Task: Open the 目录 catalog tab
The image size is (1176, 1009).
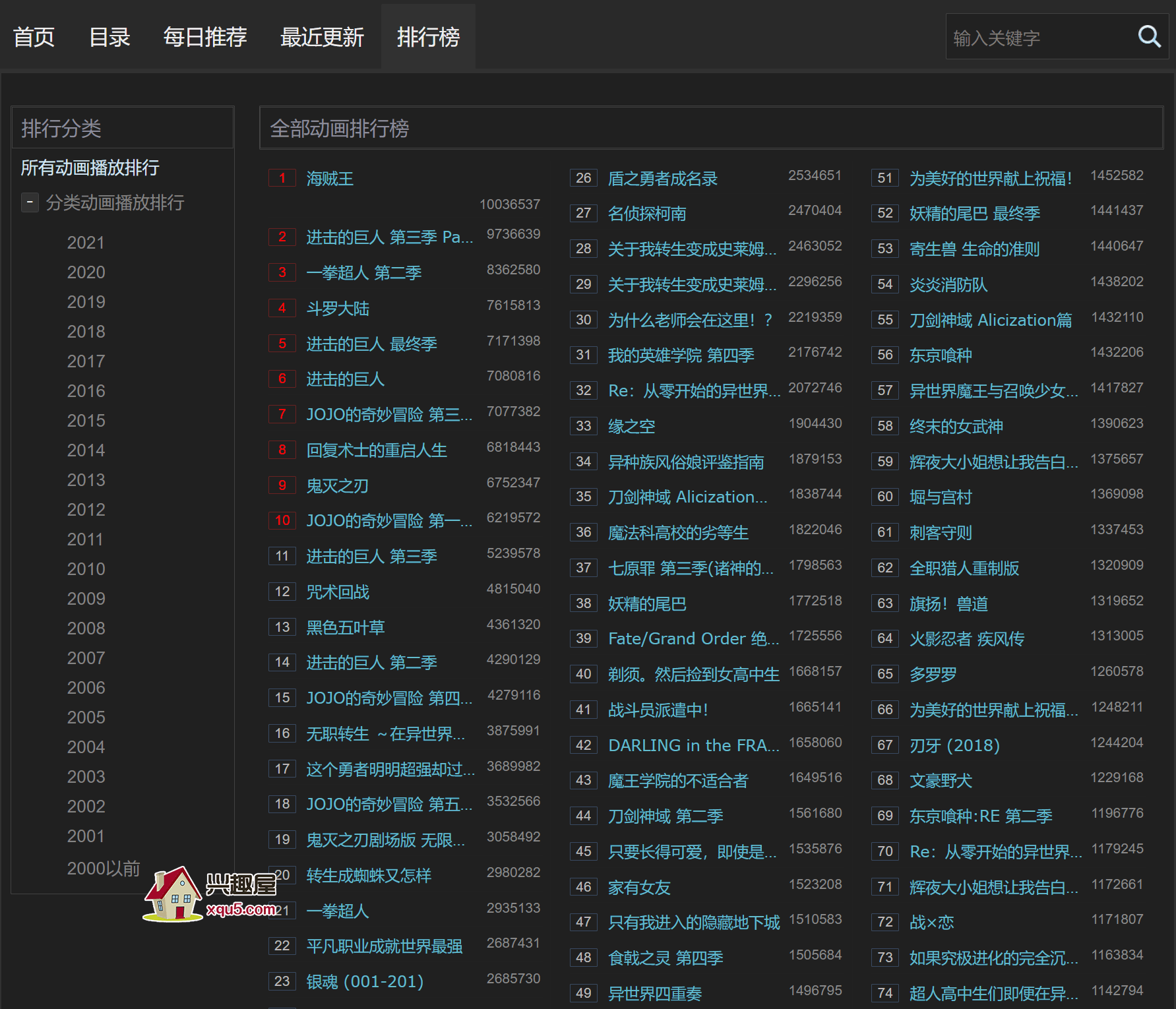Action: click(109, 37)
